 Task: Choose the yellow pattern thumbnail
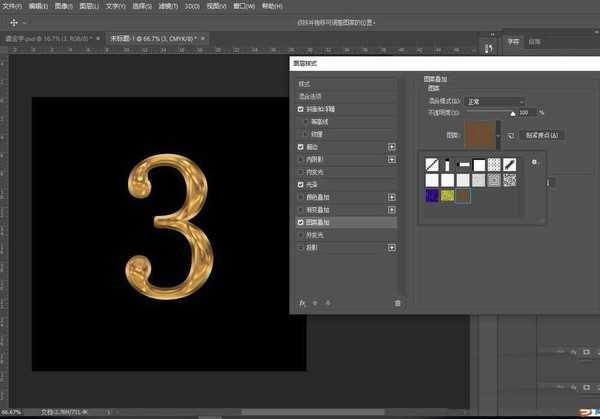(x=447, y=195)
